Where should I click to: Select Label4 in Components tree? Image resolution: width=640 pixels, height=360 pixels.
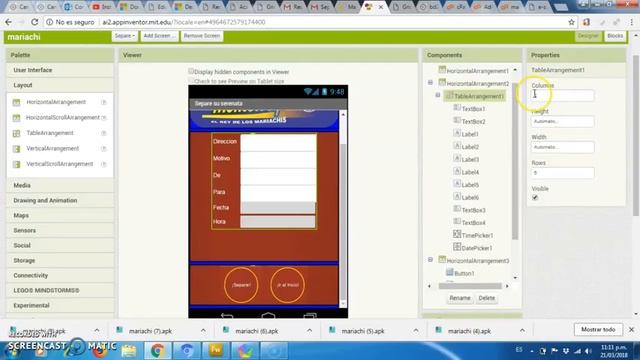point(470,172)
